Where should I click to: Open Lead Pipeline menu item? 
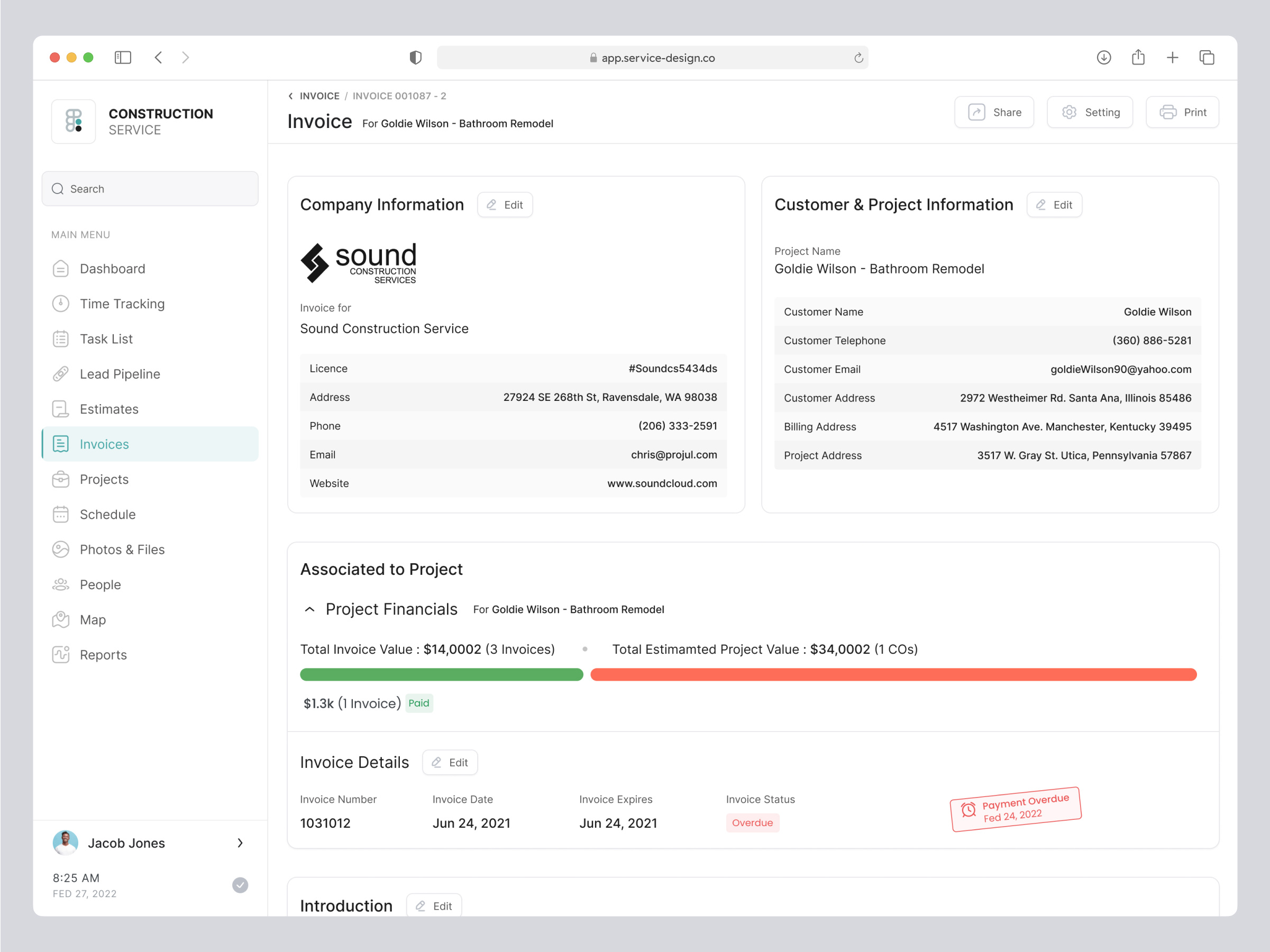120,374
